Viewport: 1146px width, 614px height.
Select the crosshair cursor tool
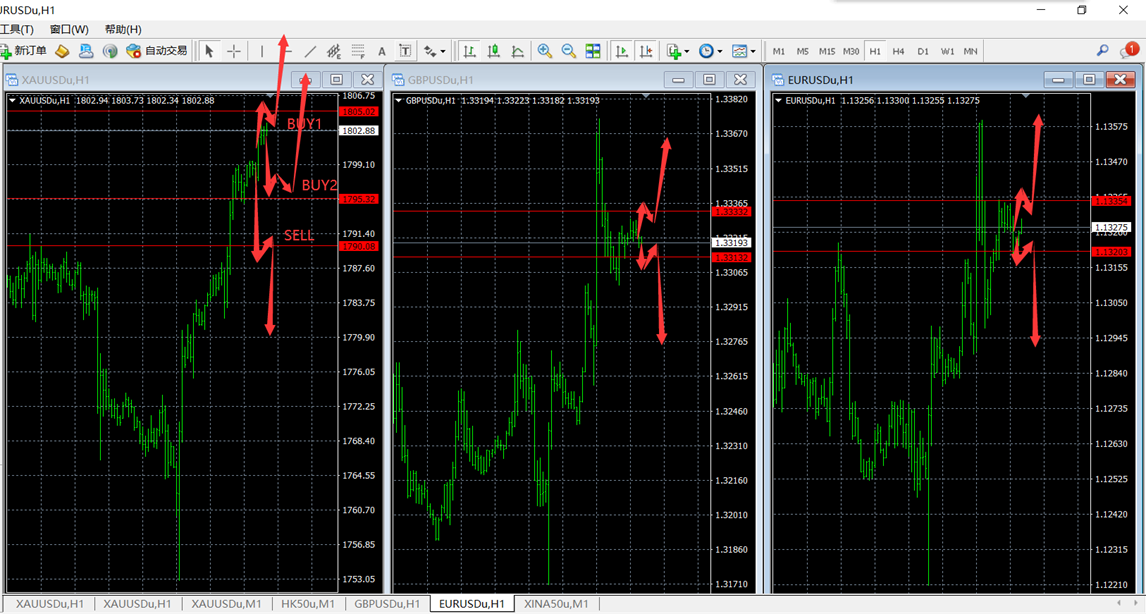coord(234,51)
